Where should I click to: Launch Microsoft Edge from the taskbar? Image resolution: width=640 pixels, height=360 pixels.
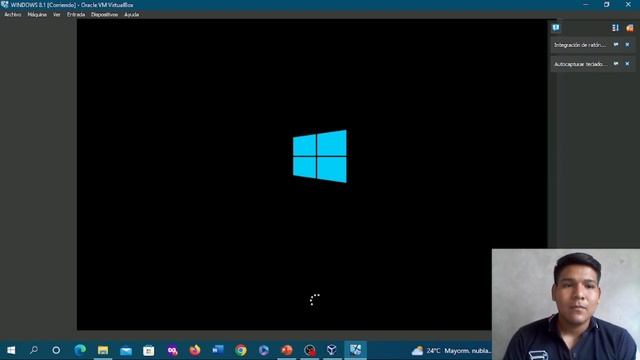point(80,350)
